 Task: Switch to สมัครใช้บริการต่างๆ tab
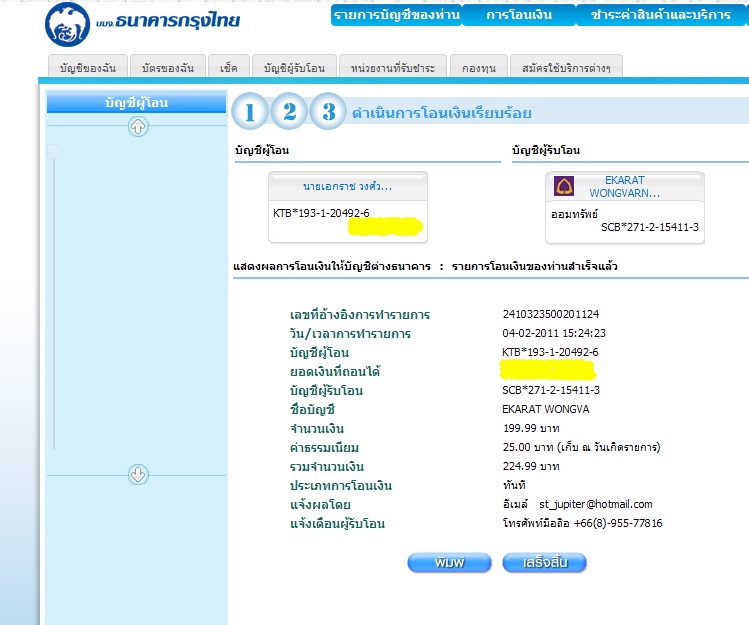[x=566, y=67]
